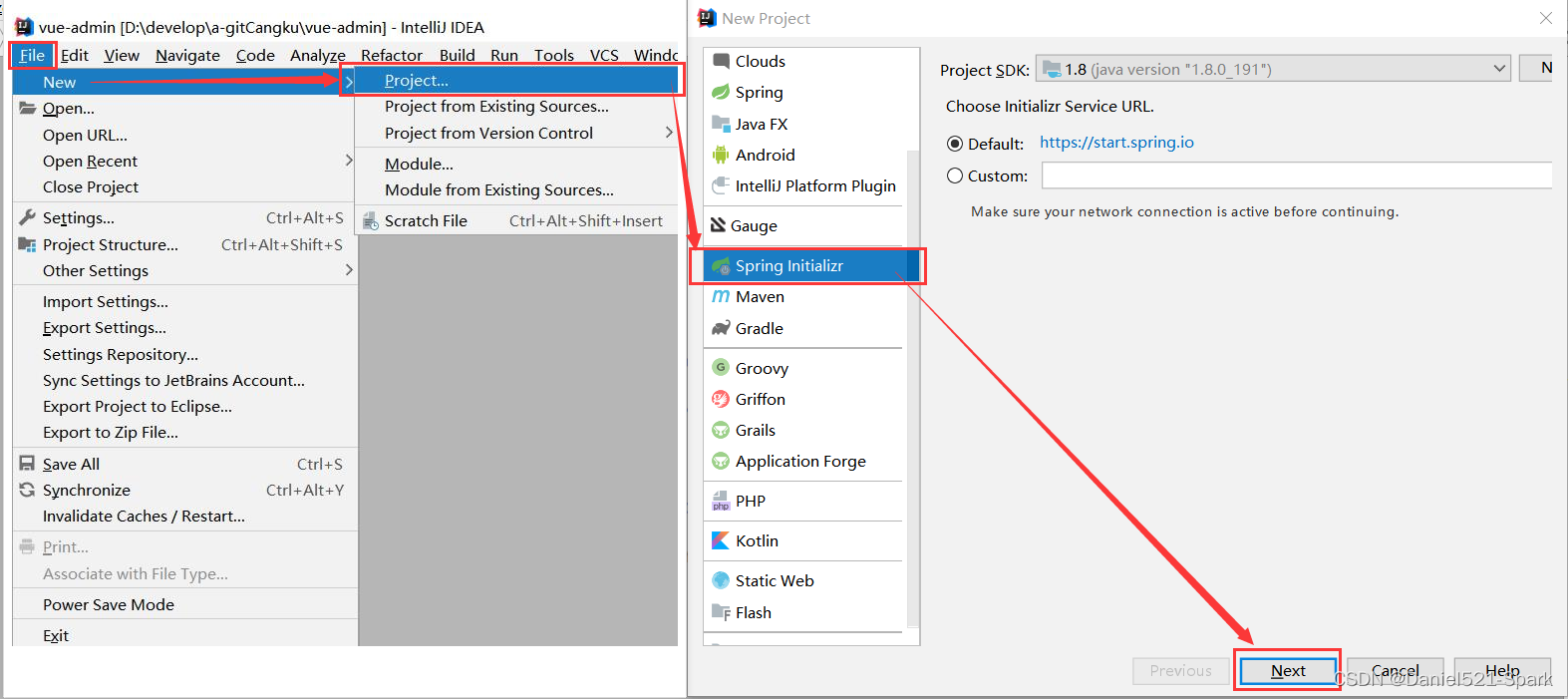Screen dimensions: 1568x699
Task: Click the Maven 'm' icon
Action: pyautogui.click(x=720, y=296)
